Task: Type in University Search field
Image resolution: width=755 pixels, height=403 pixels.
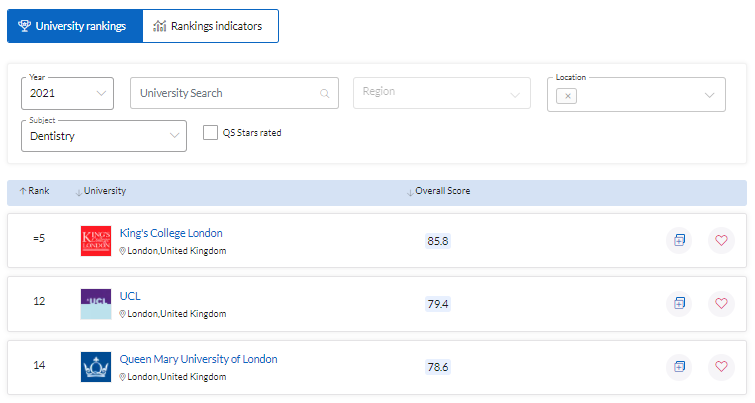Action: (225, 93)
